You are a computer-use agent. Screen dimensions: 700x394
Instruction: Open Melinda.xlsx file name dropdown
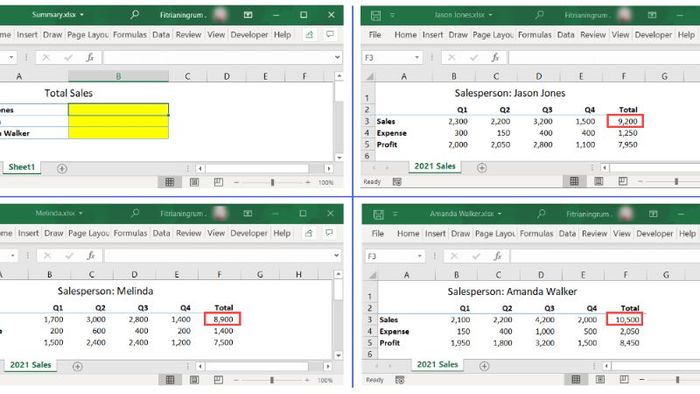pyautogui.click(x=81, y=213)
